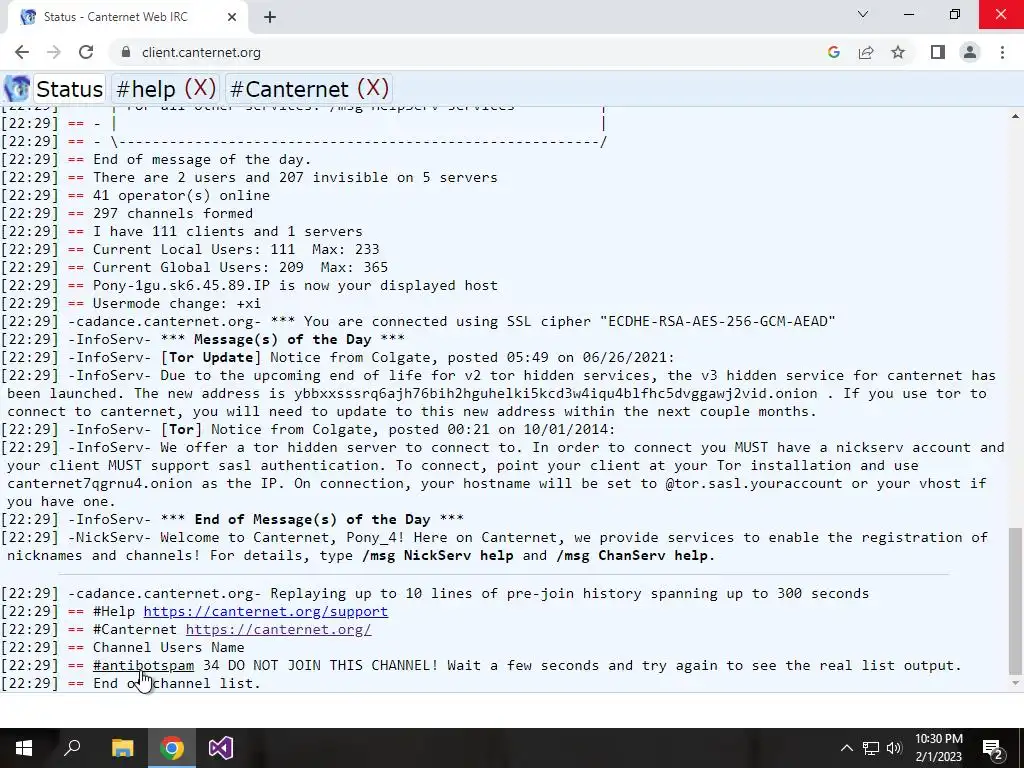The width and height of the screenshot is (1024, 768).
Task: Open network settings from the tray
Action: pyautogui.click(x=871, y=748)
